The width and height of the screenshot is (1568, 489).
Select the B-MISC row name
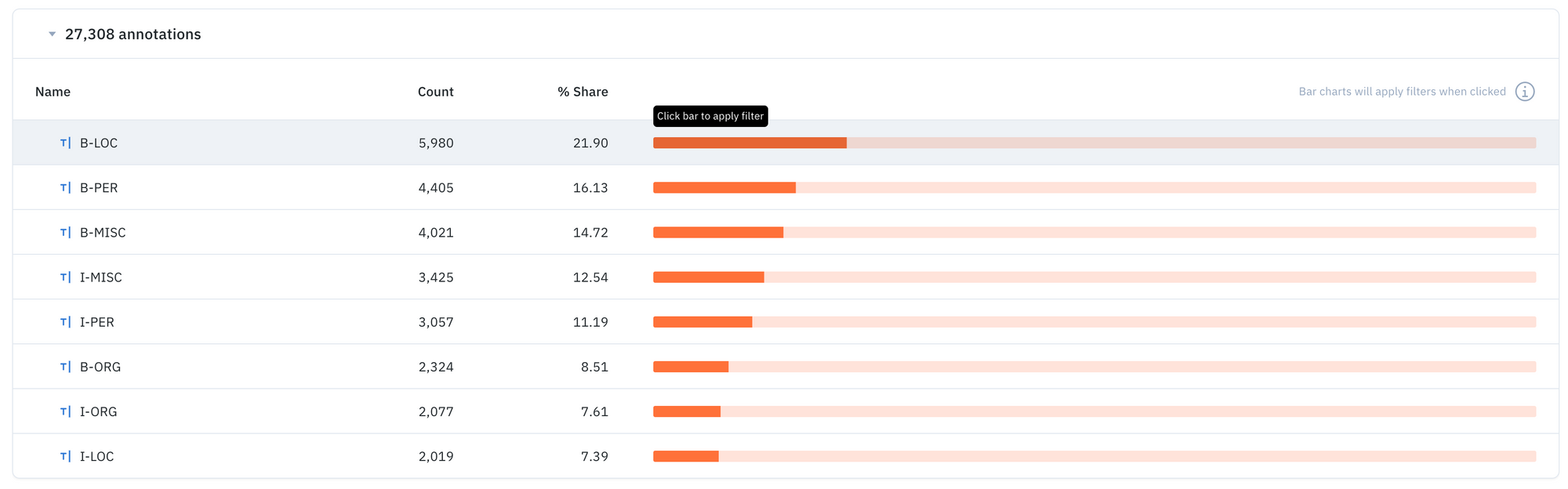point(103,232)
